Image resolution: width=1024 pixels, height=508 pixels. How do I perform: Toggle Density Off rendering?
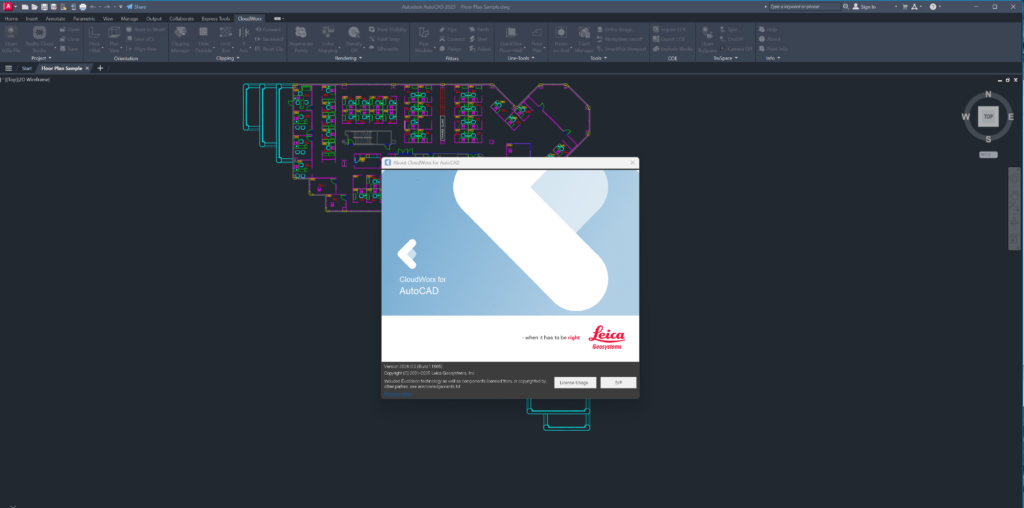[353, 39]
